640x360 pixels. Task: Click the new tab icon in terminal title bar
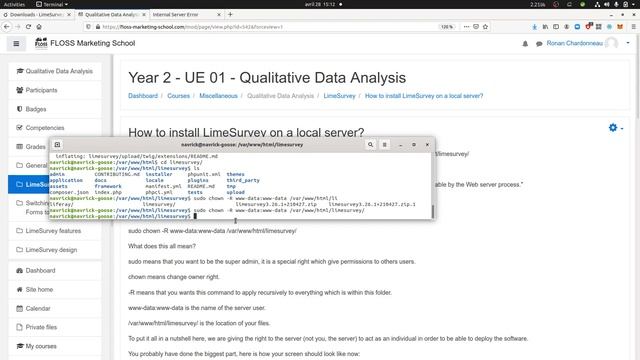[x=57, y=144]
